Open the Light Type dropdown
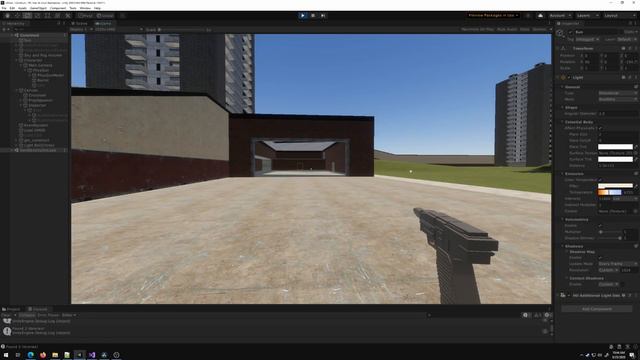640x360 pixels. tap(618, 93)
